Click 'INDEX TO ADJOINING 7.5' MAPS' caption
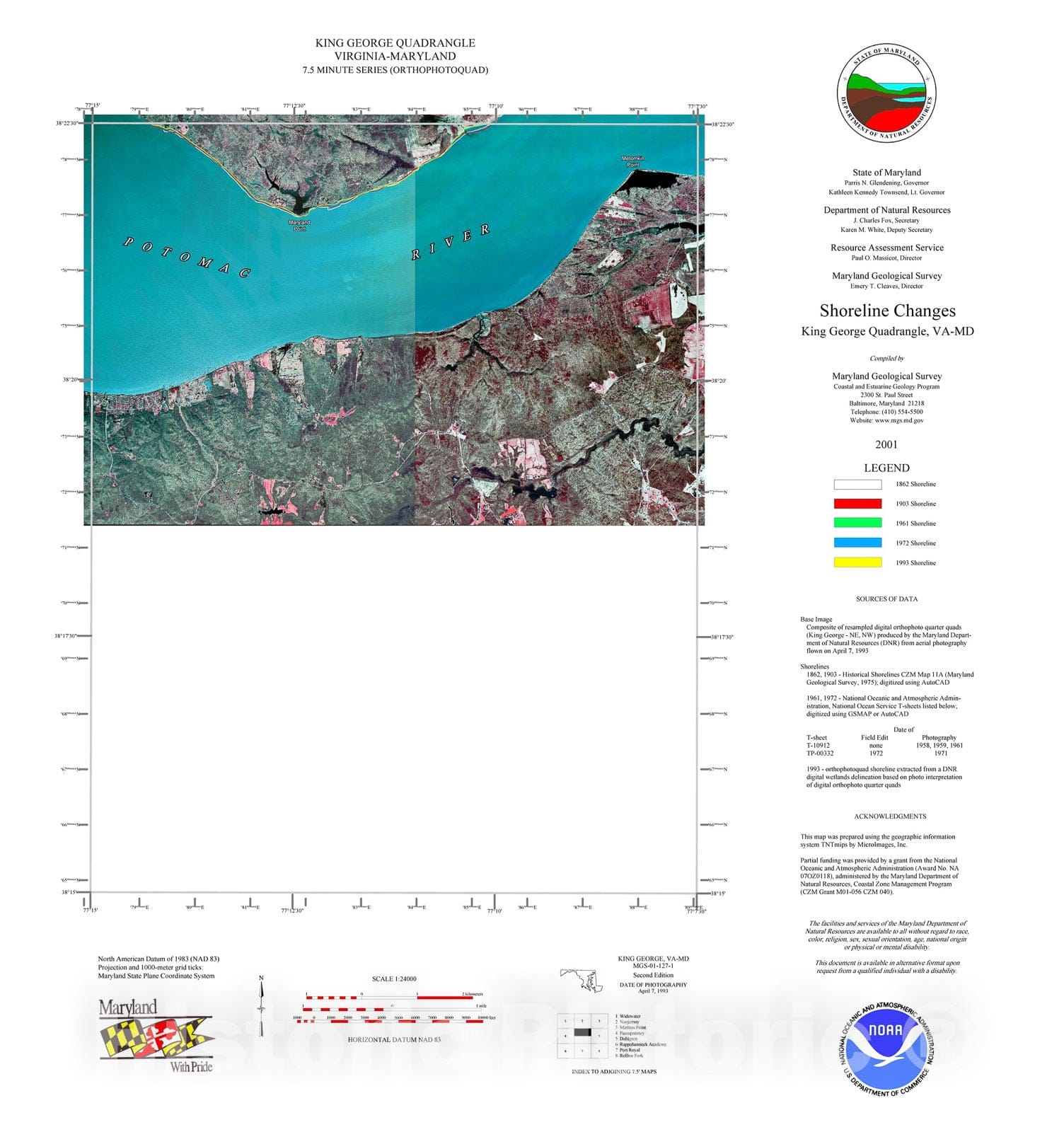Viewport: 1064px width, 1132px height. point(614,1071)
